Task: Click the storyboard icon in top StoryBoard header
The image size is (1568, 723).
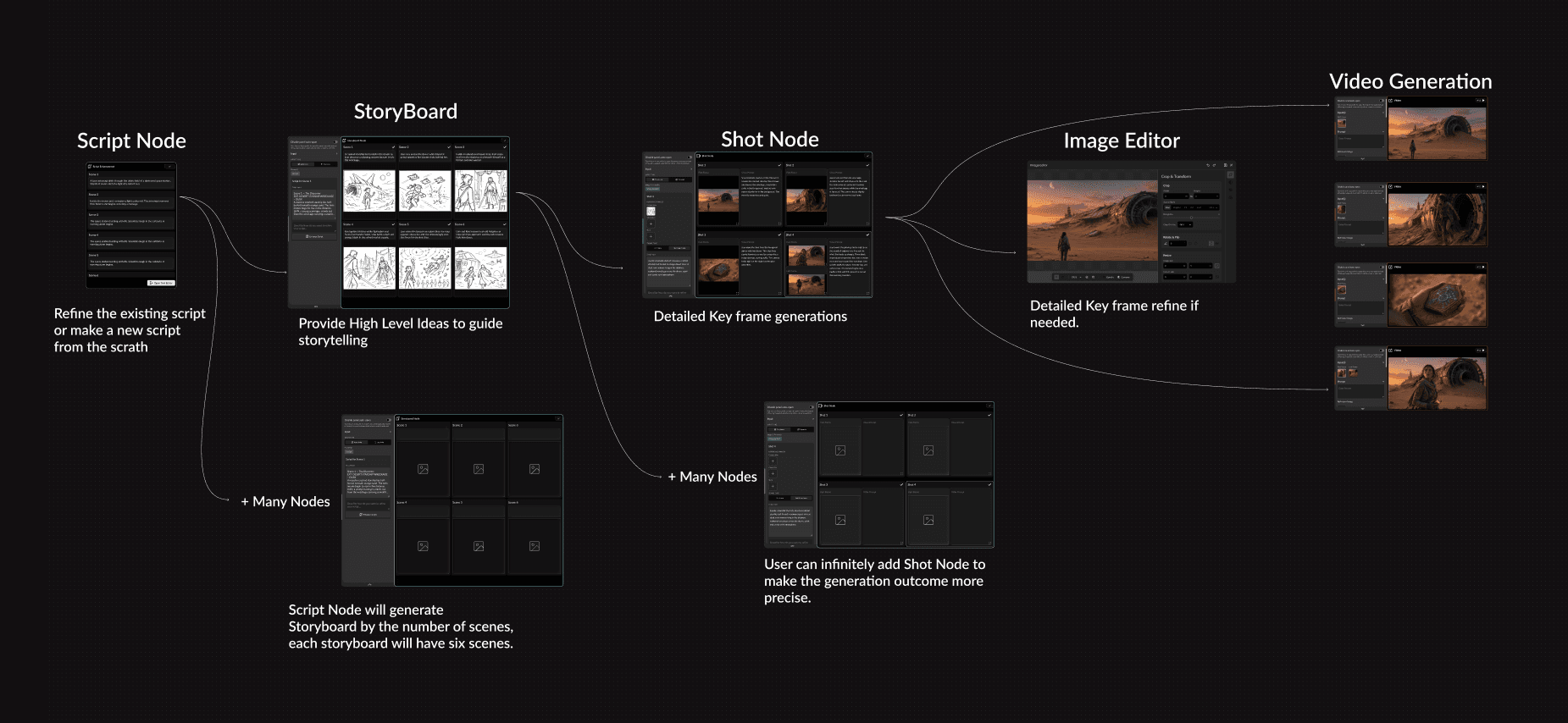Action: click(344, 141)
